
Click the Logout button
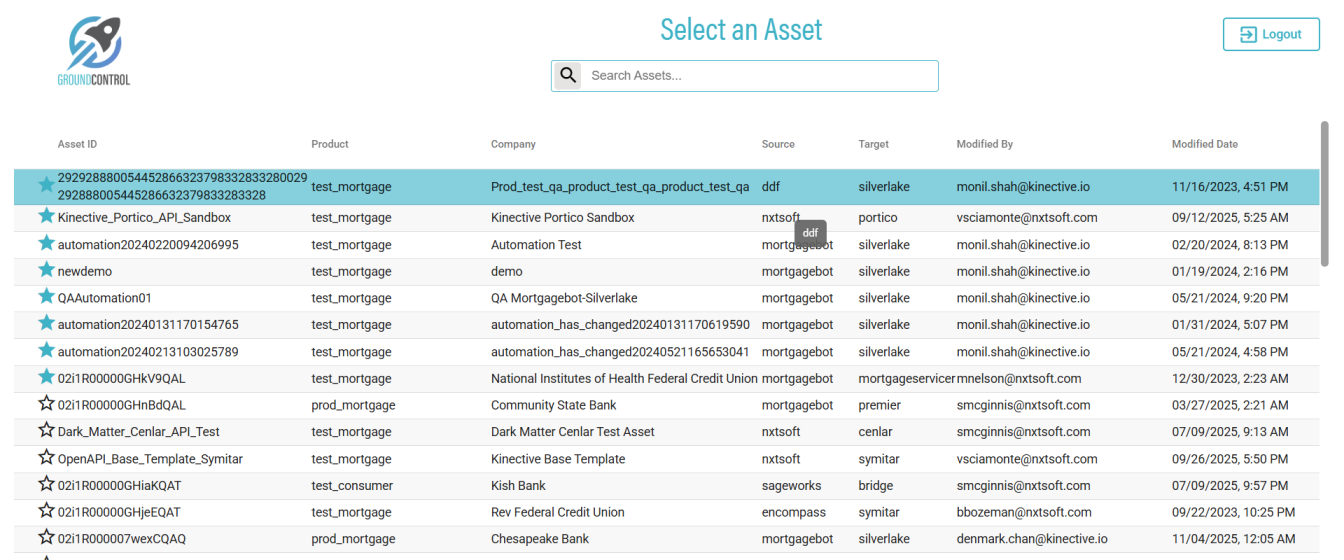tap(1270, 34)
